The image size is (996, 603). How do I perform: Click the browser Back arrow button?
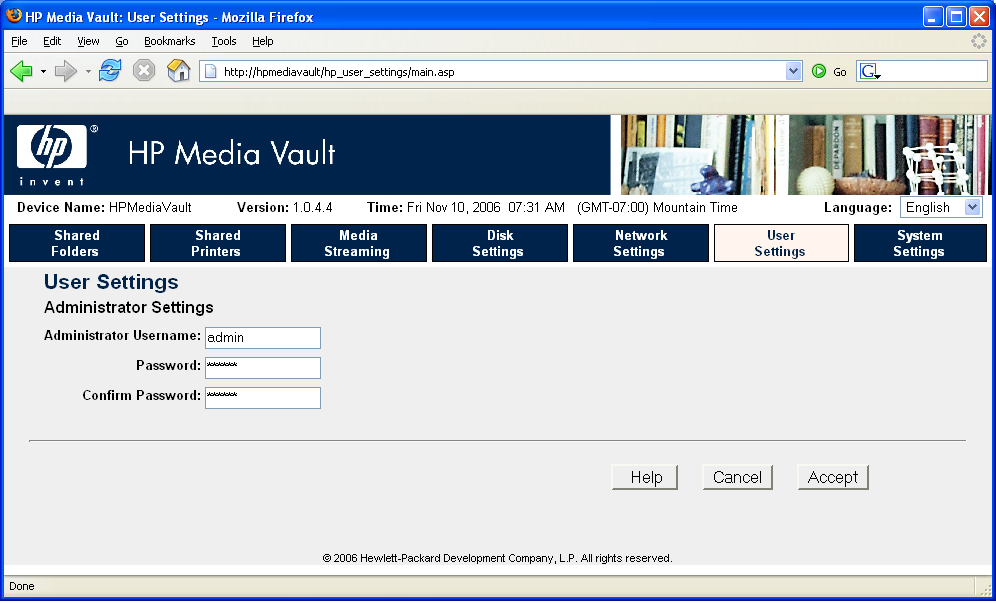tap(21, 71)
